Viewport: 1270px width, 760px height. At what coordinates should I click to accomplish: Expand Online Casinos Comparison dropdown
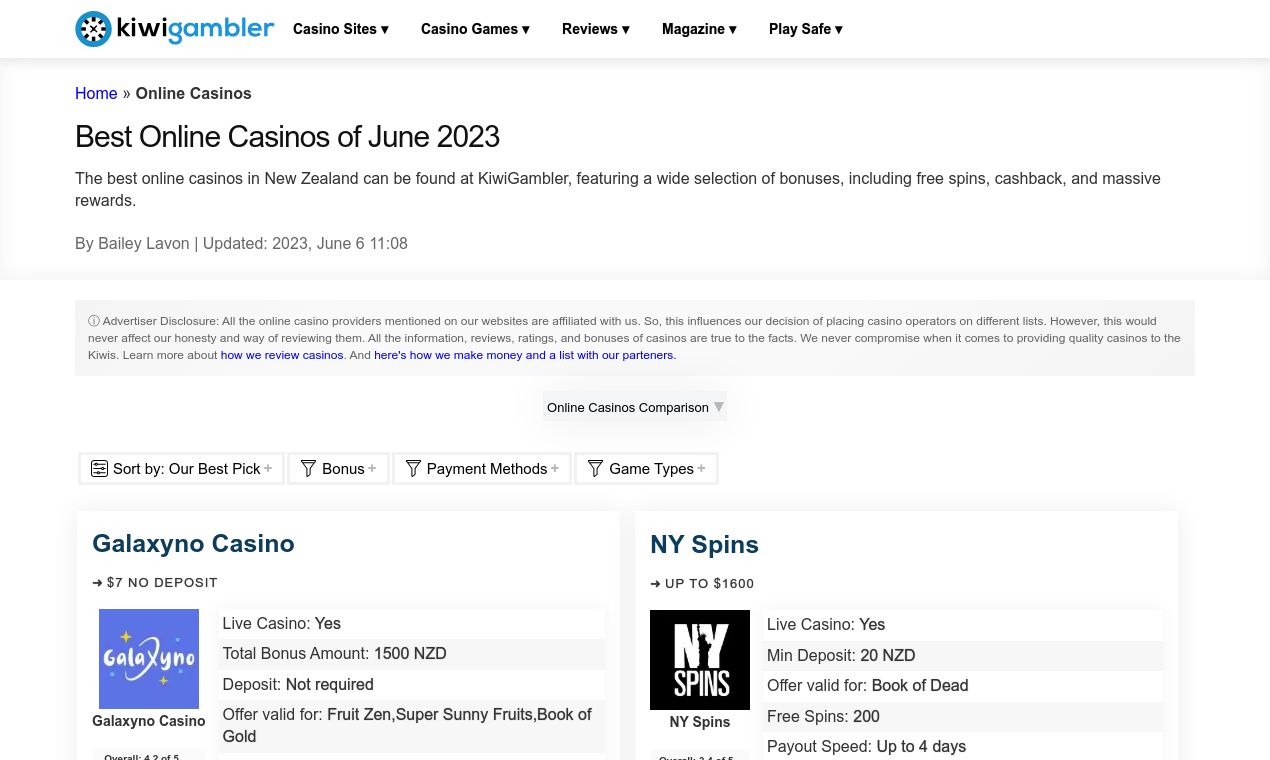point(635,407)
